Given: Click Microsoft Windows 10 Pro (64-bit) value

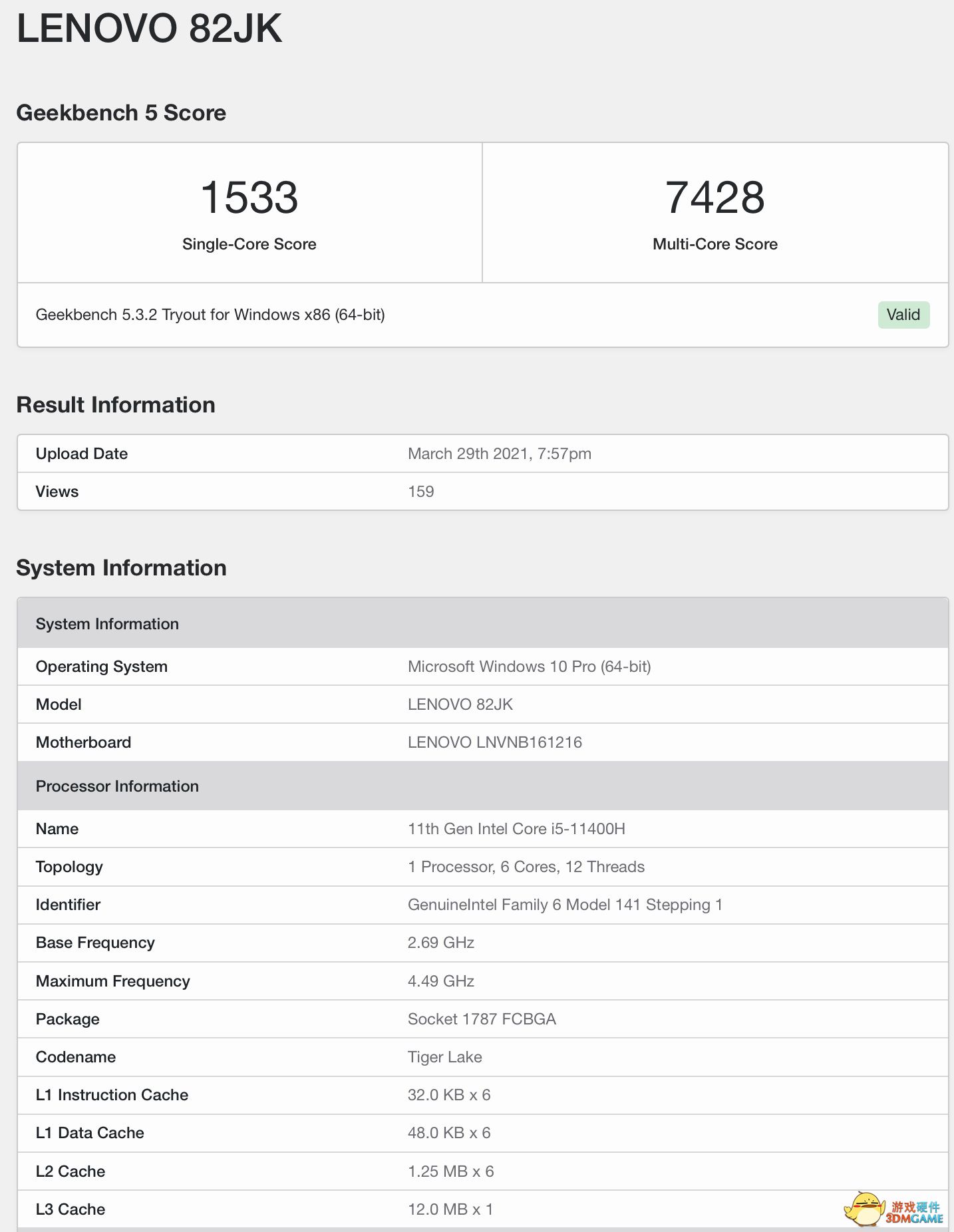Looking at the screenshot, I should pos(530,667).
